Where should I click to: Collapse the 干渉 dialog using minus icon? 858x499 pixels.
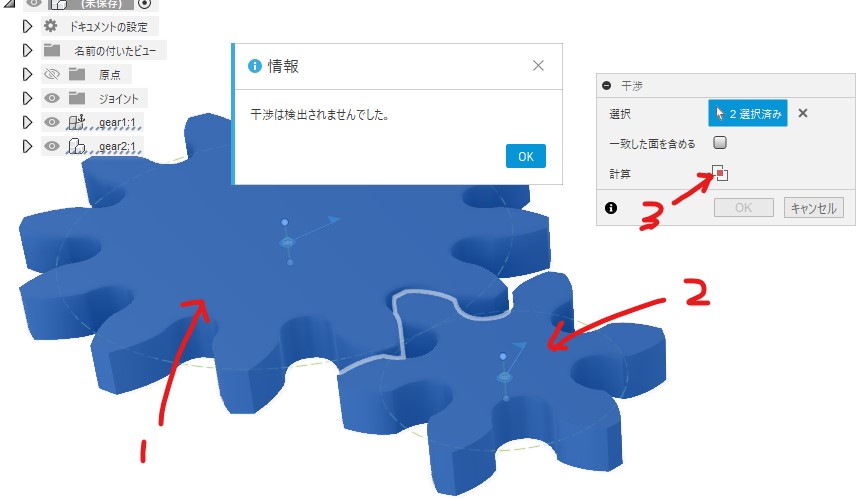606,86
